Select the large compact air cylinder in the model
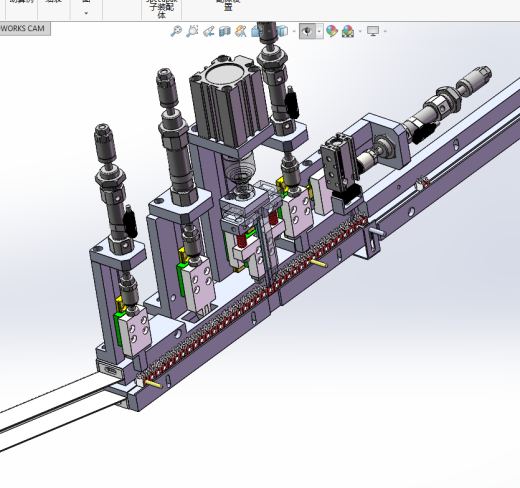520x488 pixels. click(x=229, y=103)
